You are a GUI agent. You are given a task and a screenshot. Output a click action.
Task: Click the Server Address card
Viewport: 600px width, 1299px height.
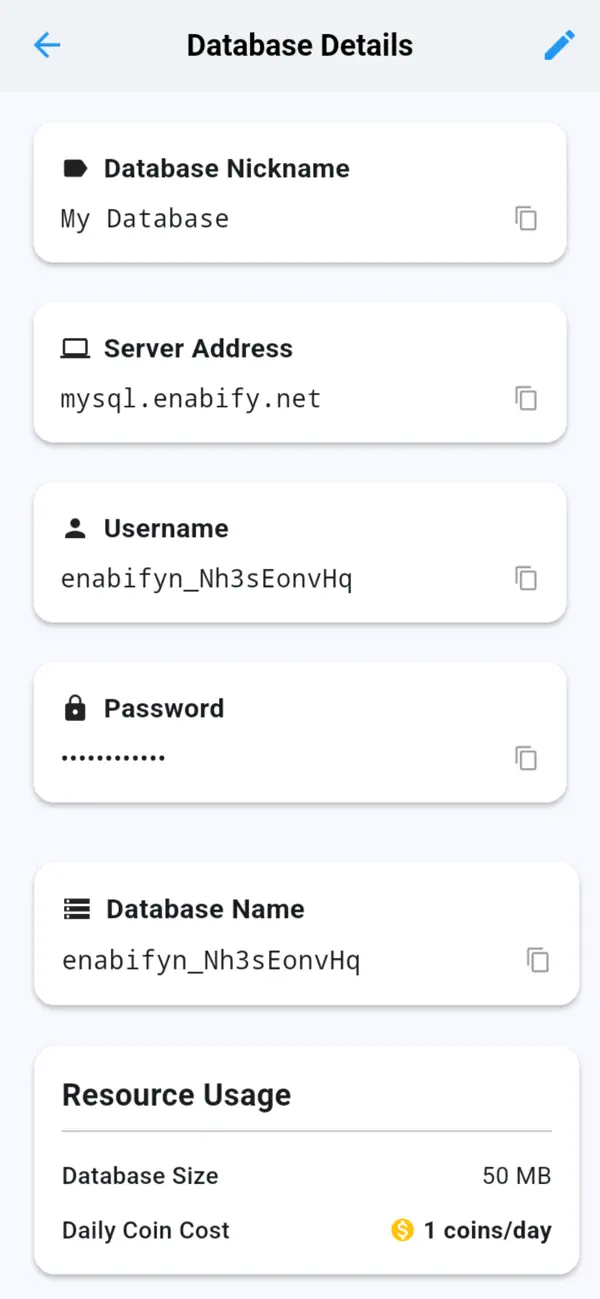click(300, 373)
